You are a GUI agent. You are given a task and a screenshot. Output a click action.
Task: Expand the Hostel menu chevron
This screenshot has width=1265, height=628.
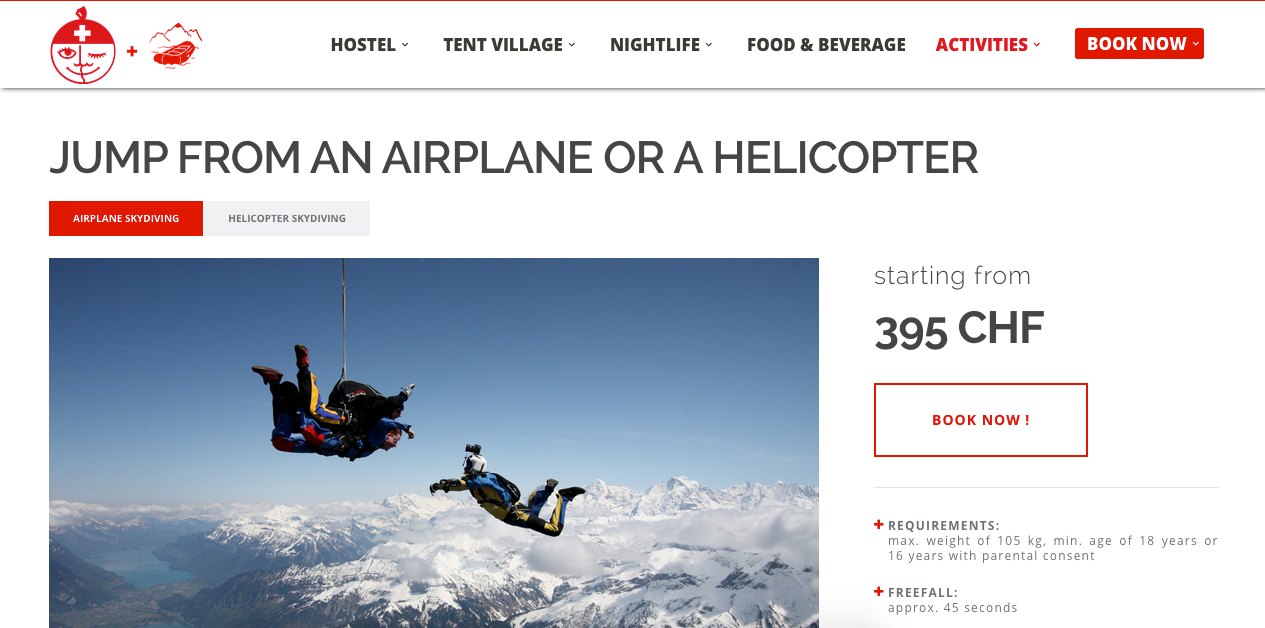405,44
